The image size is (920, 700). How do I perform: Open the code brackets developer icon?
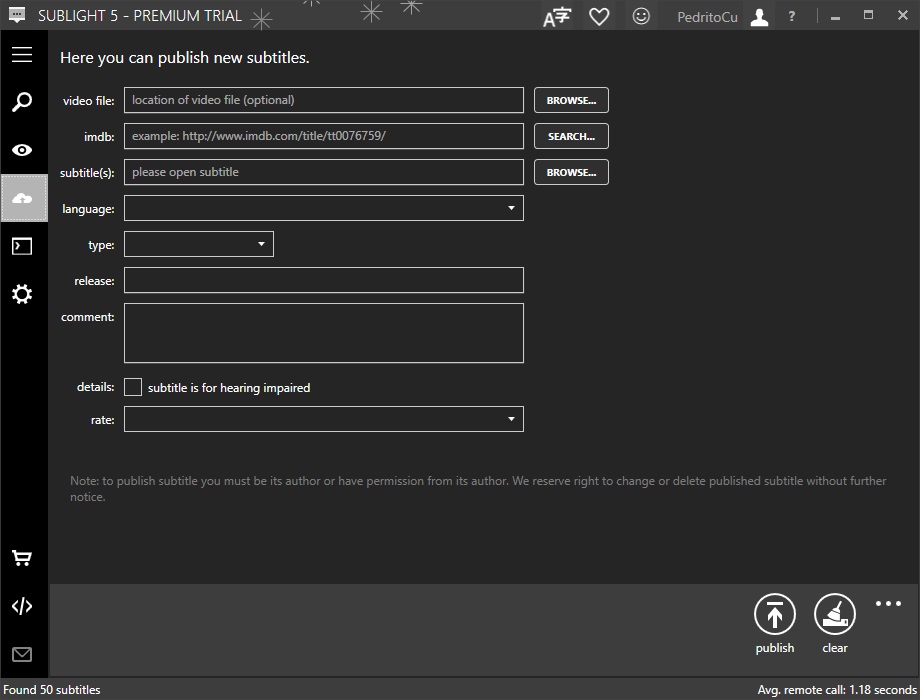point(22,606)
